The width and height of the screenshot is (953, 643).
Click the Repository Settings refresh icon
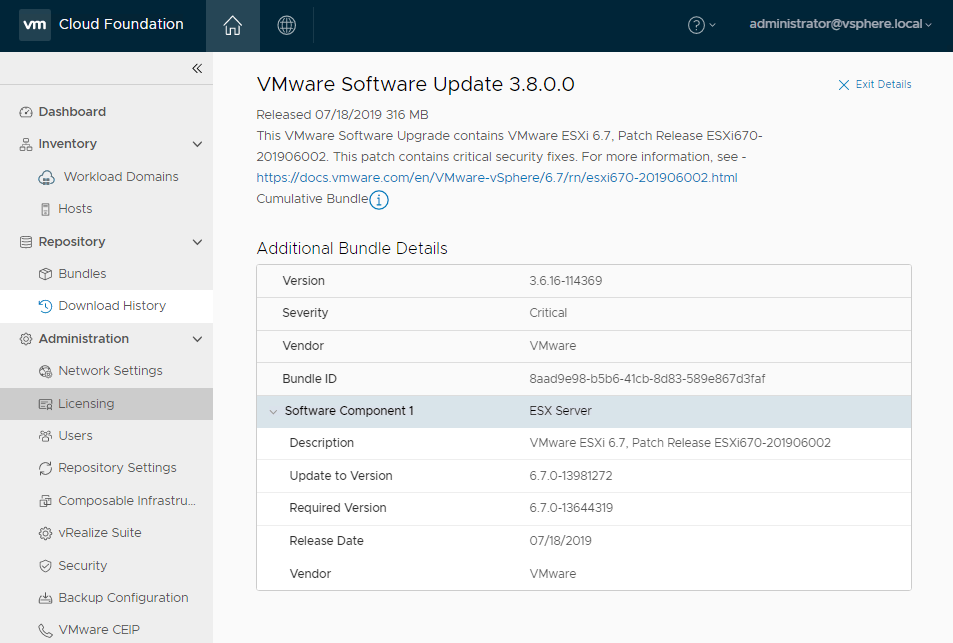click(45, 468)
